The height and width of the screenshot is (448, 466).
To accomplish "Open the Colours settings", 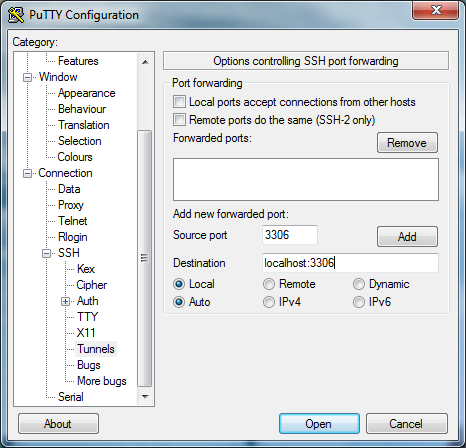I will [x=75, y=157].
